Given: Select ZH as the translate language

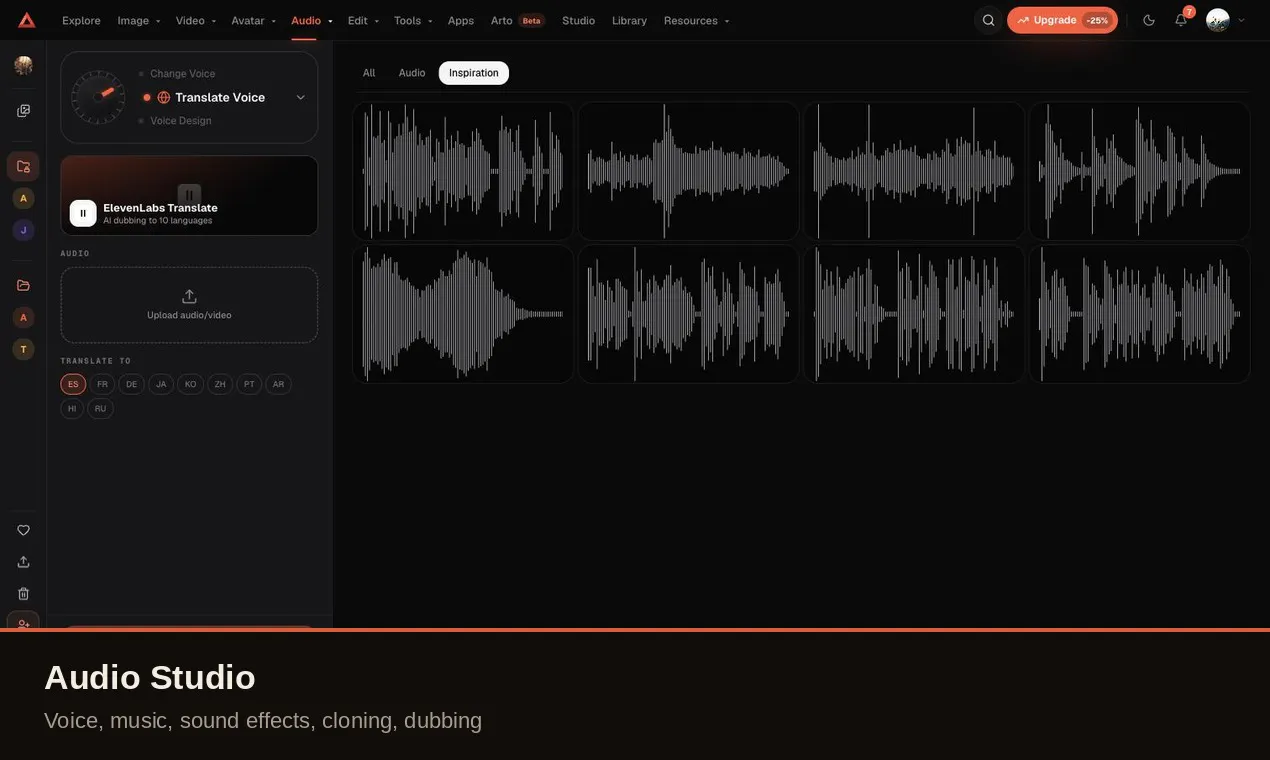Looking at the screenshot, I should [x=220, y=384].
